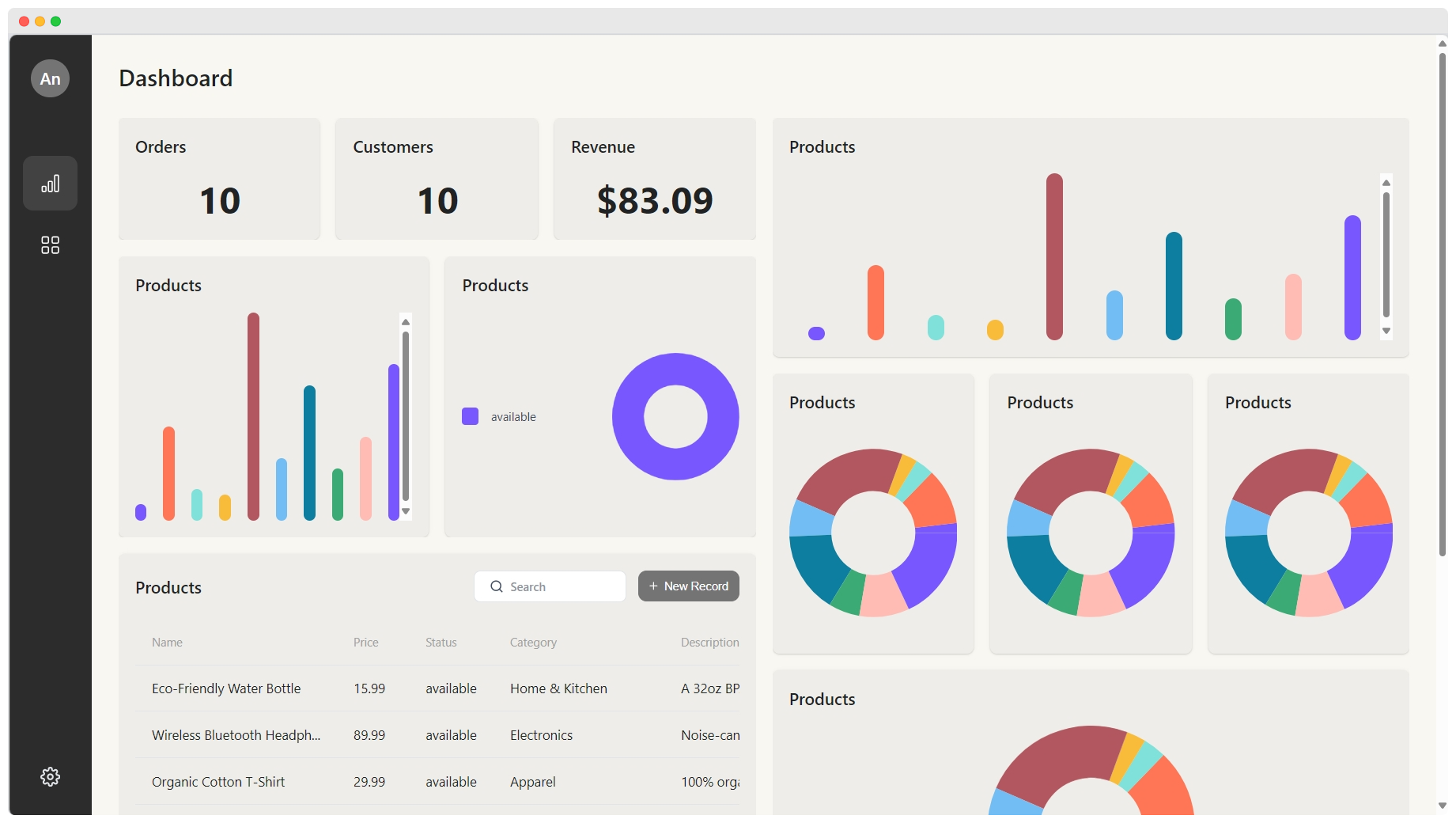This screenshot has height=823, width=1456.
Task: Click the New Record button
Action: click(688, 586)
